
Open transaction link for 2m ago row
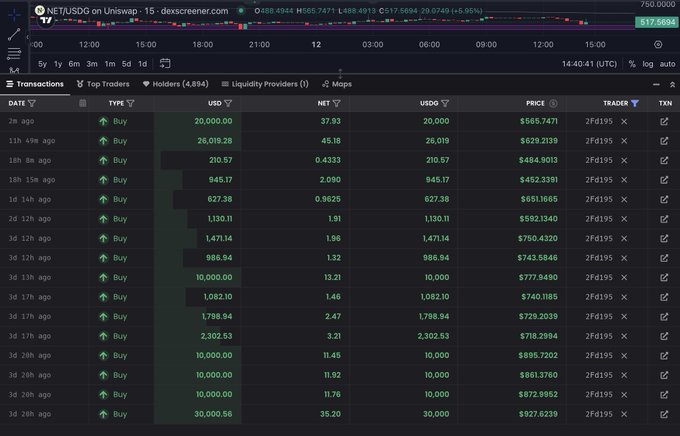664,121
